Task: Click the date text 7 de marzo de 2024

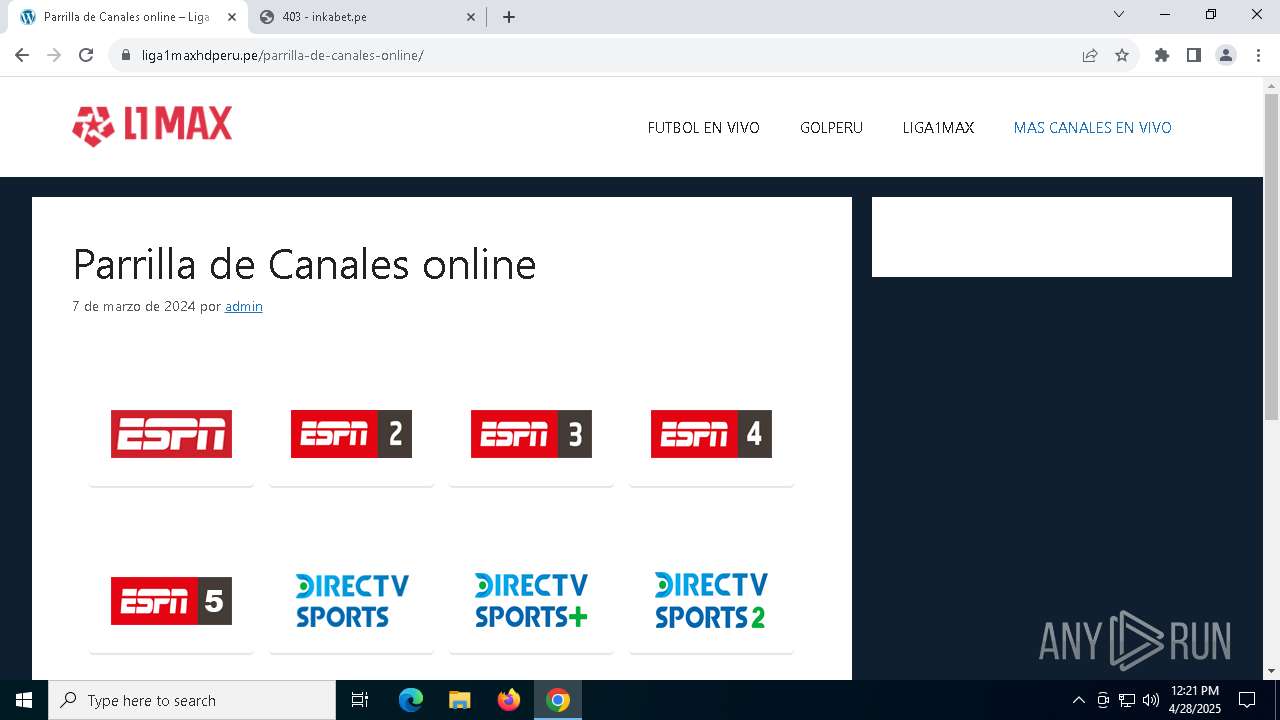Action: click(x=134, y=306)
